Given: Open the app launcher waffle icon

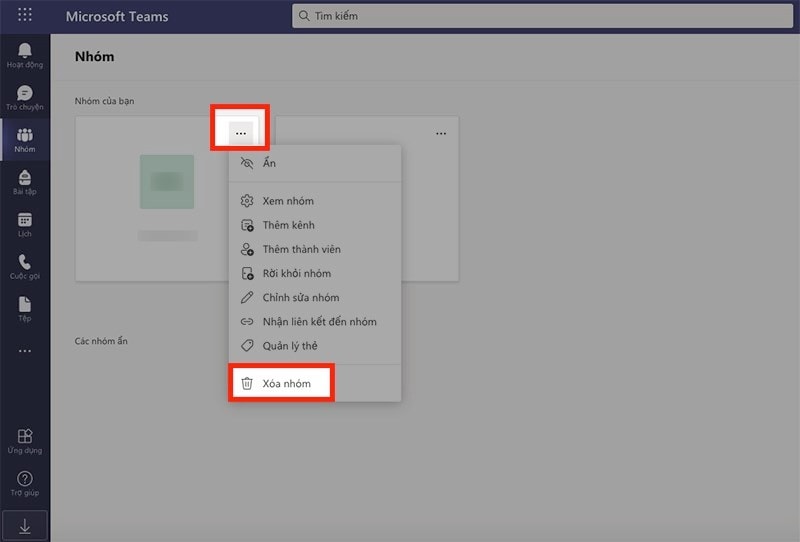Looking at the screenshot, I should [25, 16].
